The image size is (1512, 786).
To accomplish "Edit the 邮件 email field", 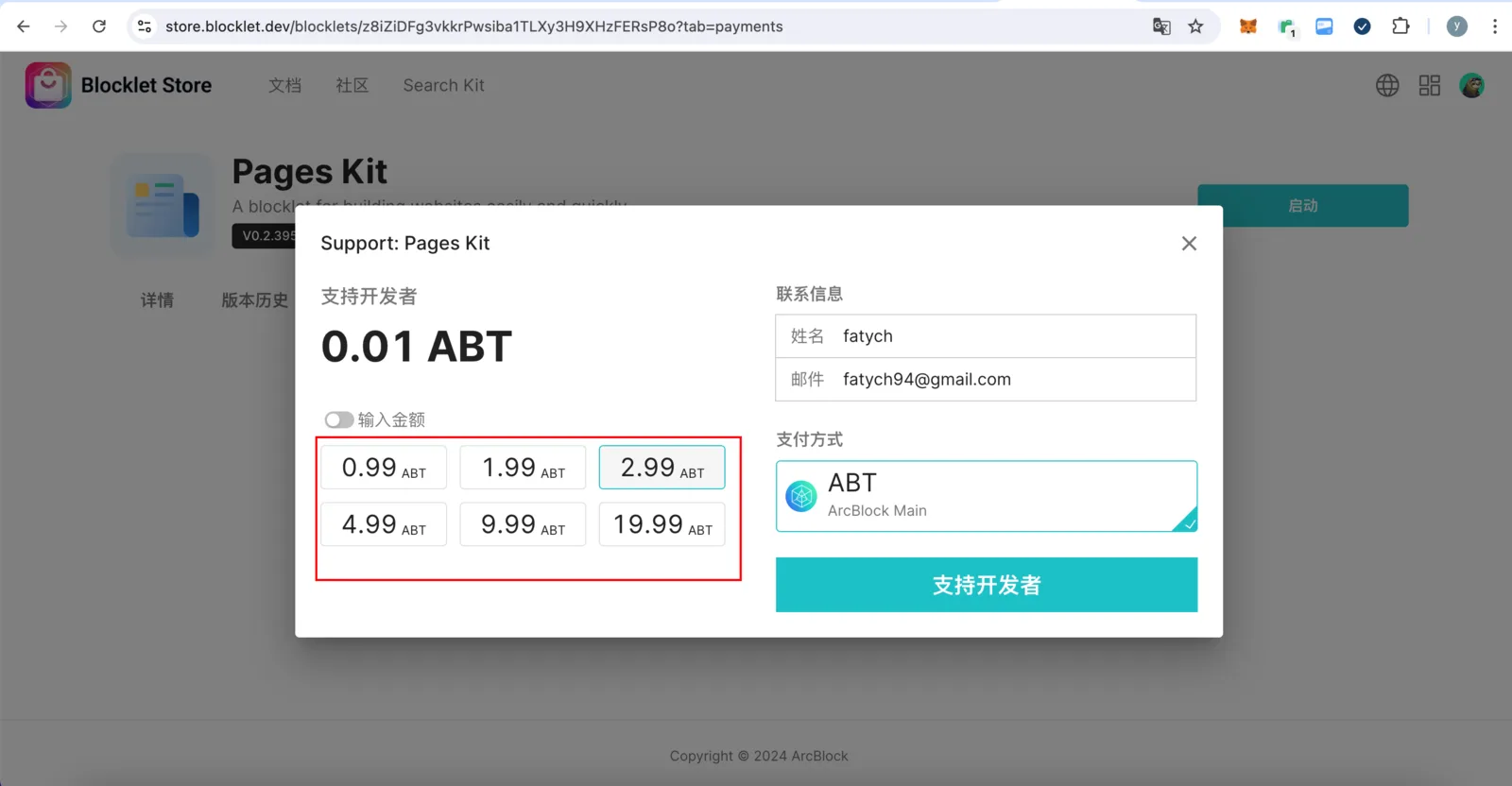I will coord(986,380).
